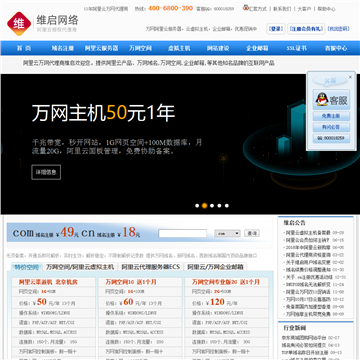Select the highlighted second carousel dot
Screen dimensions: 360x360
(204, 206)
